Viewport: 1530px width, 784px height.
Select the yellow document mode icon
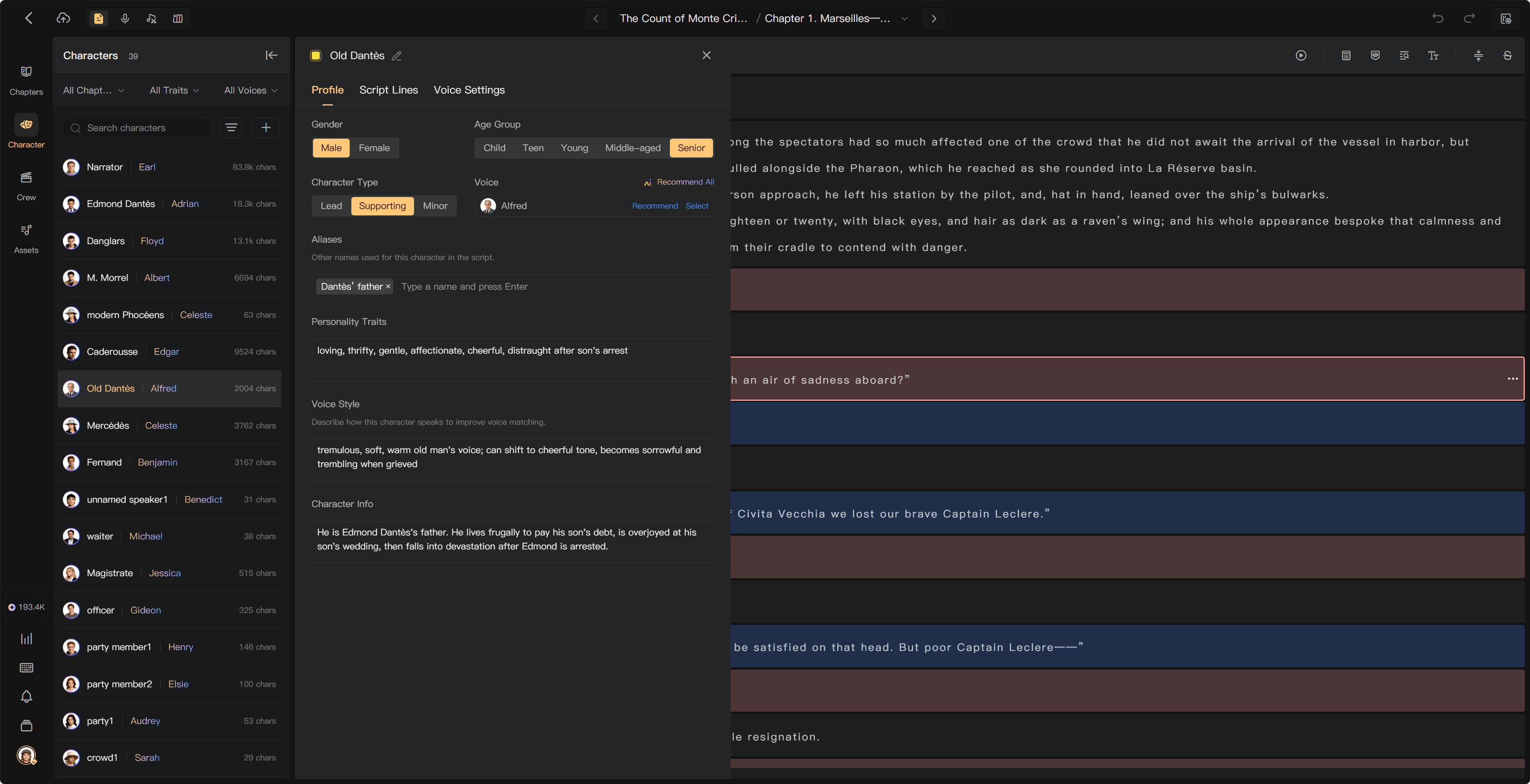click(99, 18)
